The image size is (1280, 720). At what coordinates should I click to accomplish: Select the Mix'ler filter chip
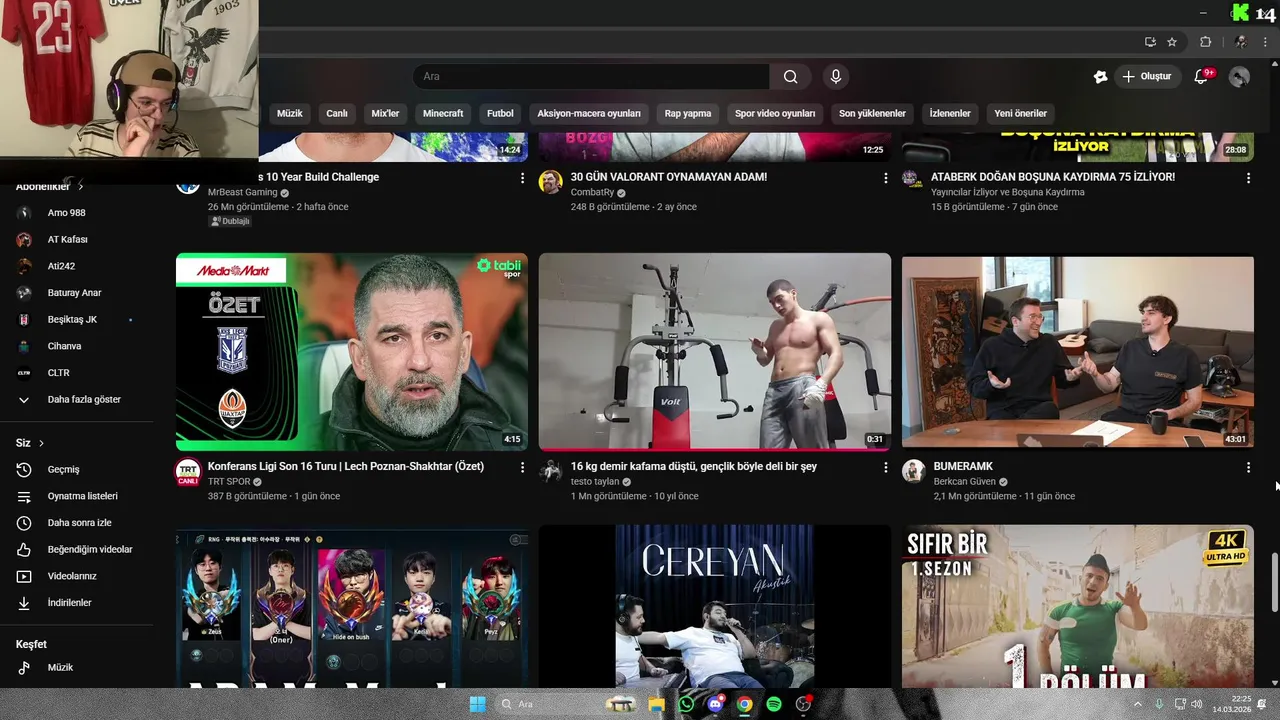coord(385,113)
